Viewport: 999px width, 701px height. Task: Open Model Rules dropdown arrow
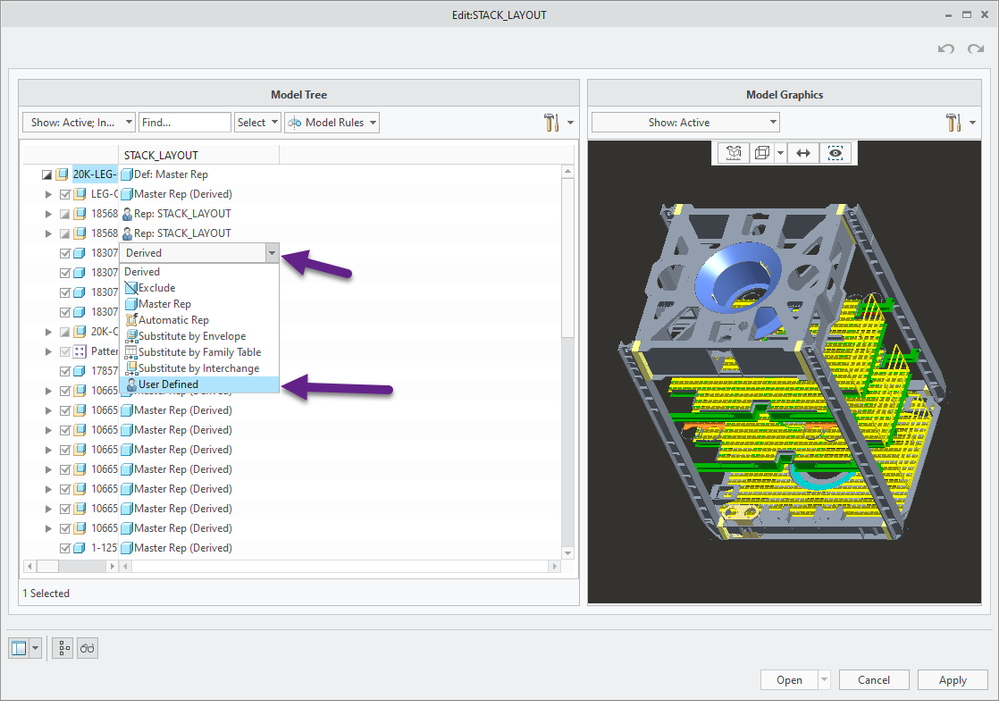[373, 122]
